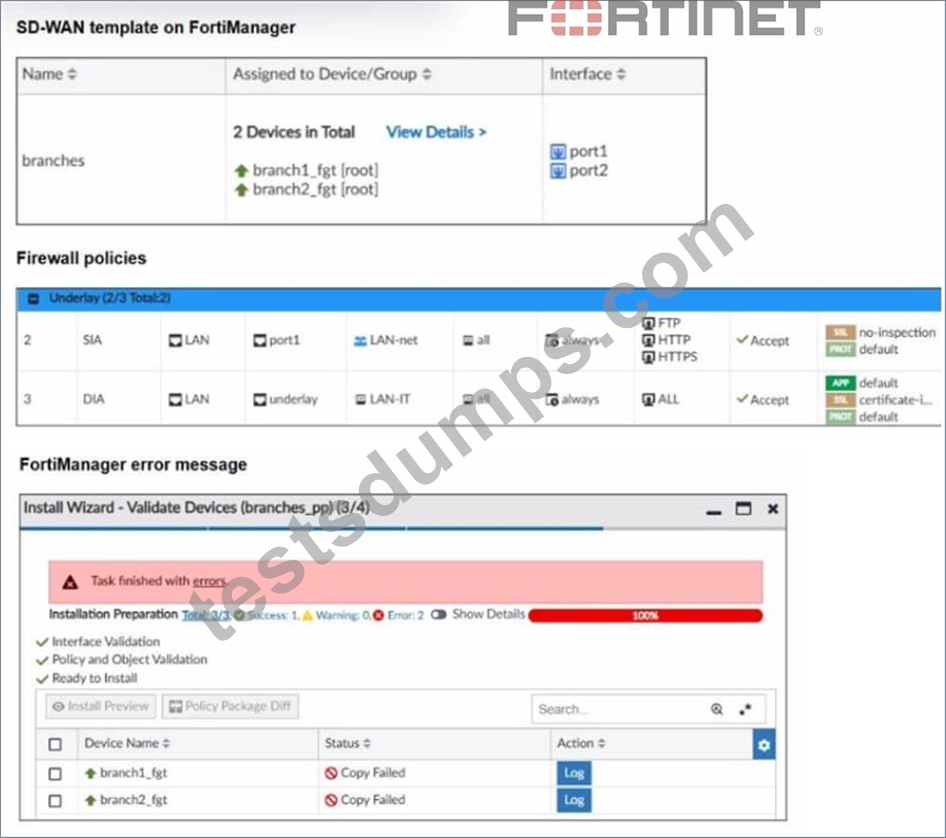The height and width of the screenshot is (838, 946).
Task: Click green up arrow beside branch1_fgt [root]
Action: pyautogui.click(x=241, y=171)
